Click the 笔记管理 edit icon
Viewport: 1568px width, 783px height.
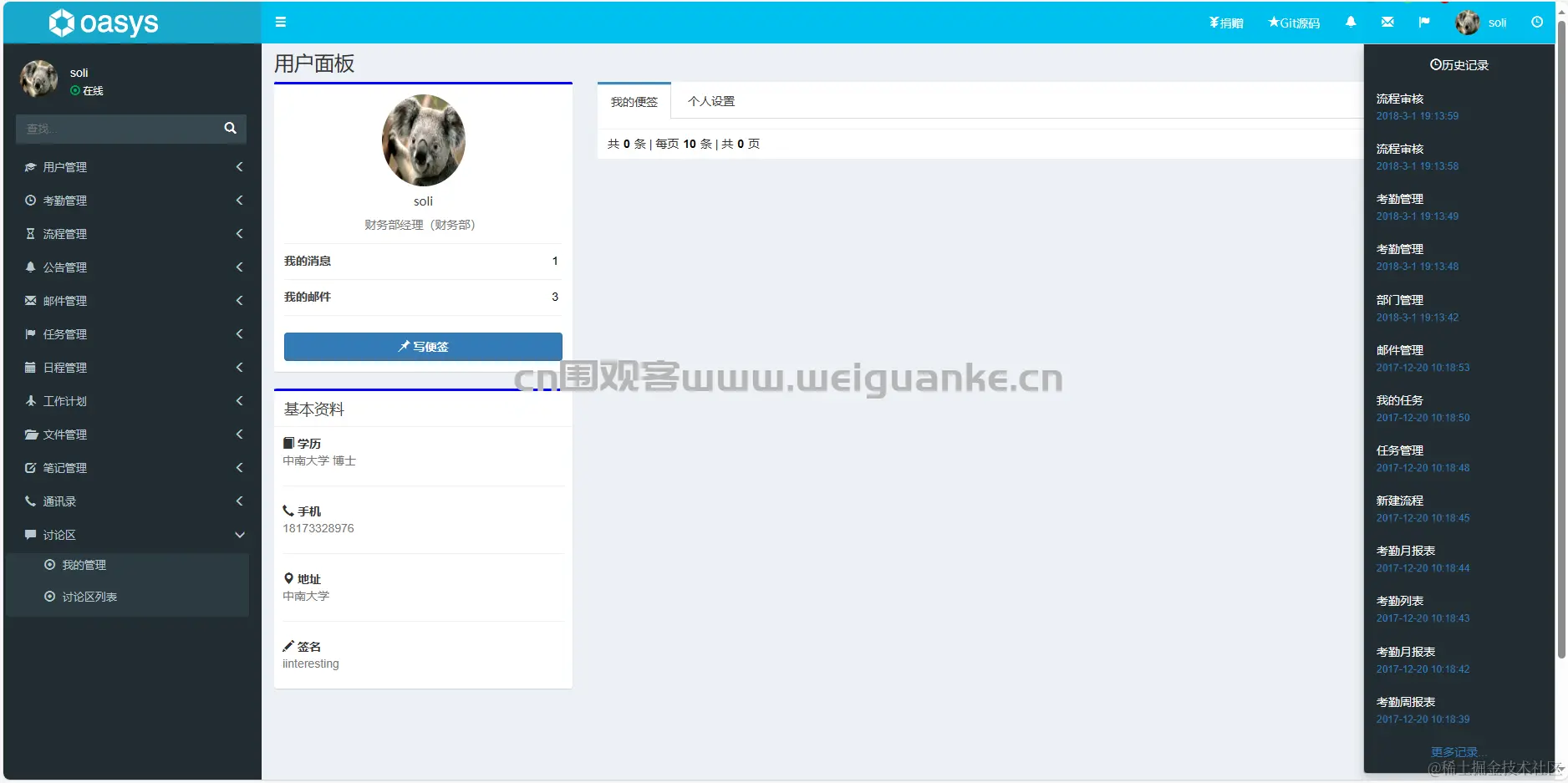click(30, 468)
